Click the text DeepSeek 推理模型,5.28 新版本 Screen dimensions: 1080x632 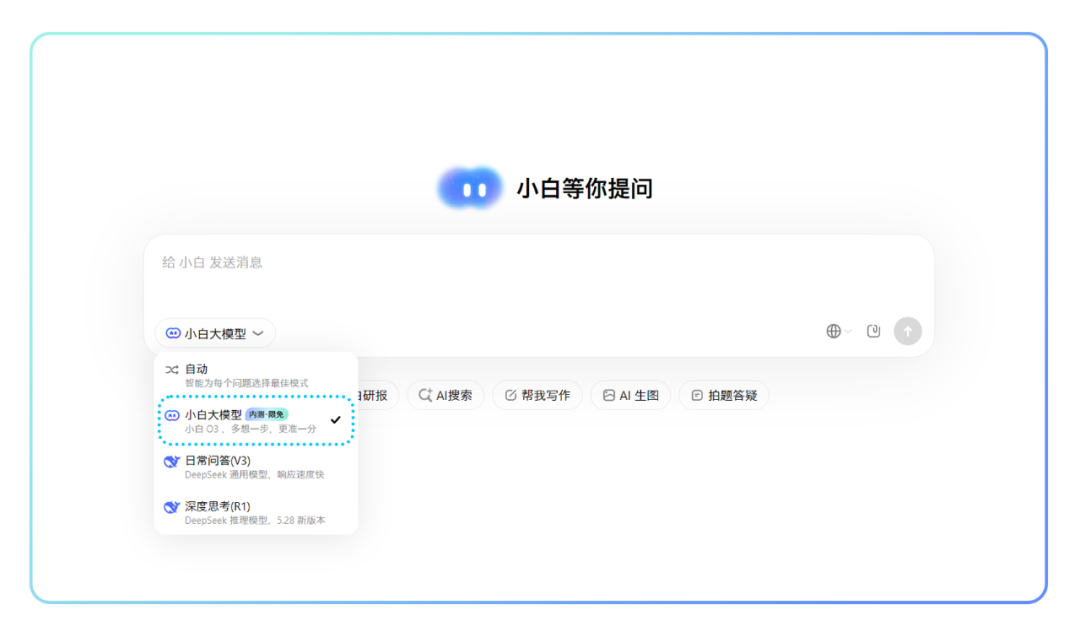pos(255,520)
